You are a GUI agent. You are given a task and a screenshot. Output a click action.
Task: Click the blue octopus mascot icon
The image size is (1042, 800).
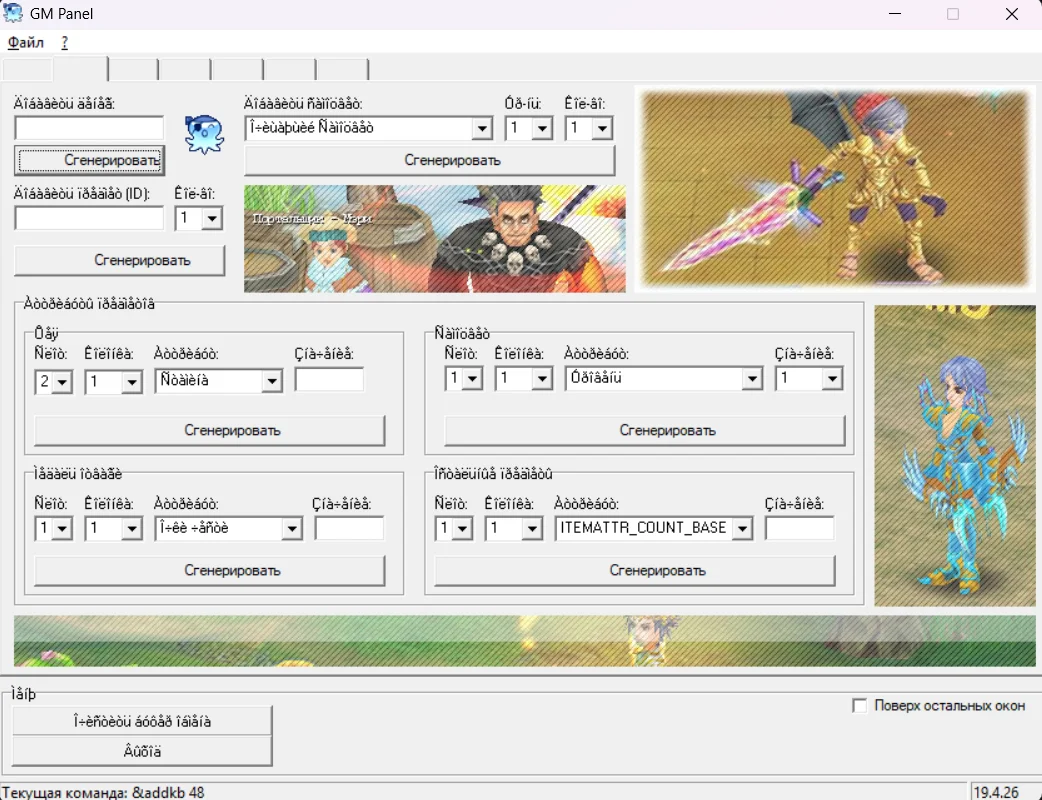(204, 133)
